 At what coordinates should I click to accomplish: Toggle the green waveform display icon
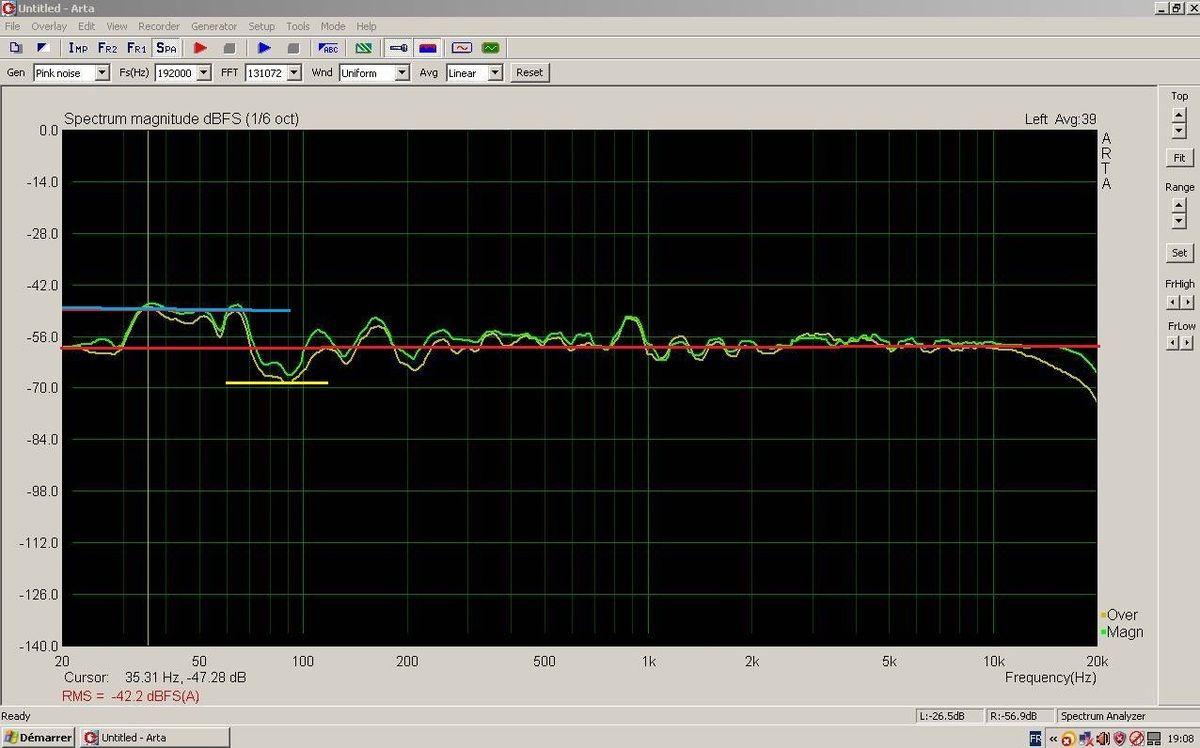490,47
